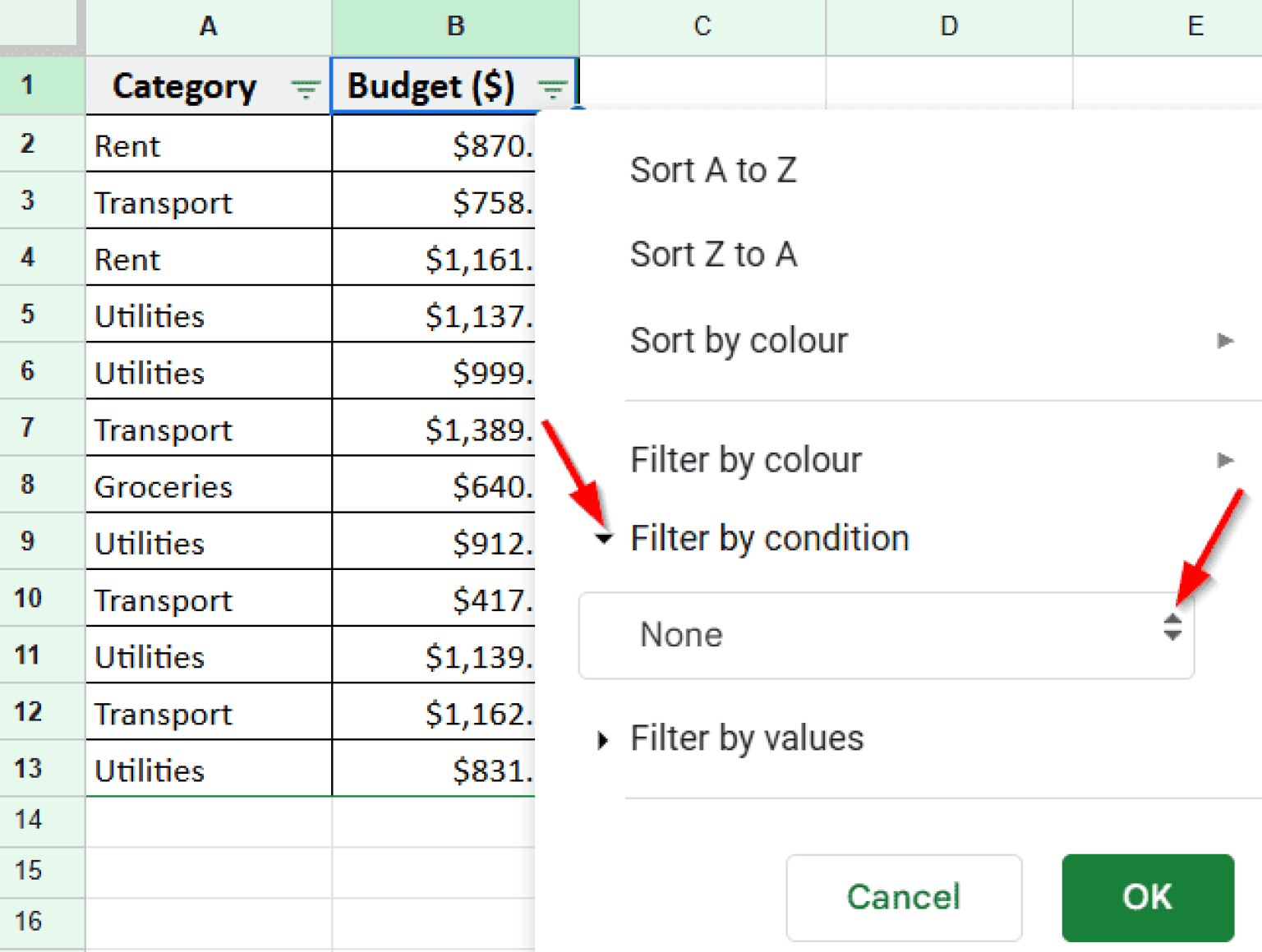Open Filter by colour options
The width and height of the screenshot is (1262, 952).
point(745,461)
